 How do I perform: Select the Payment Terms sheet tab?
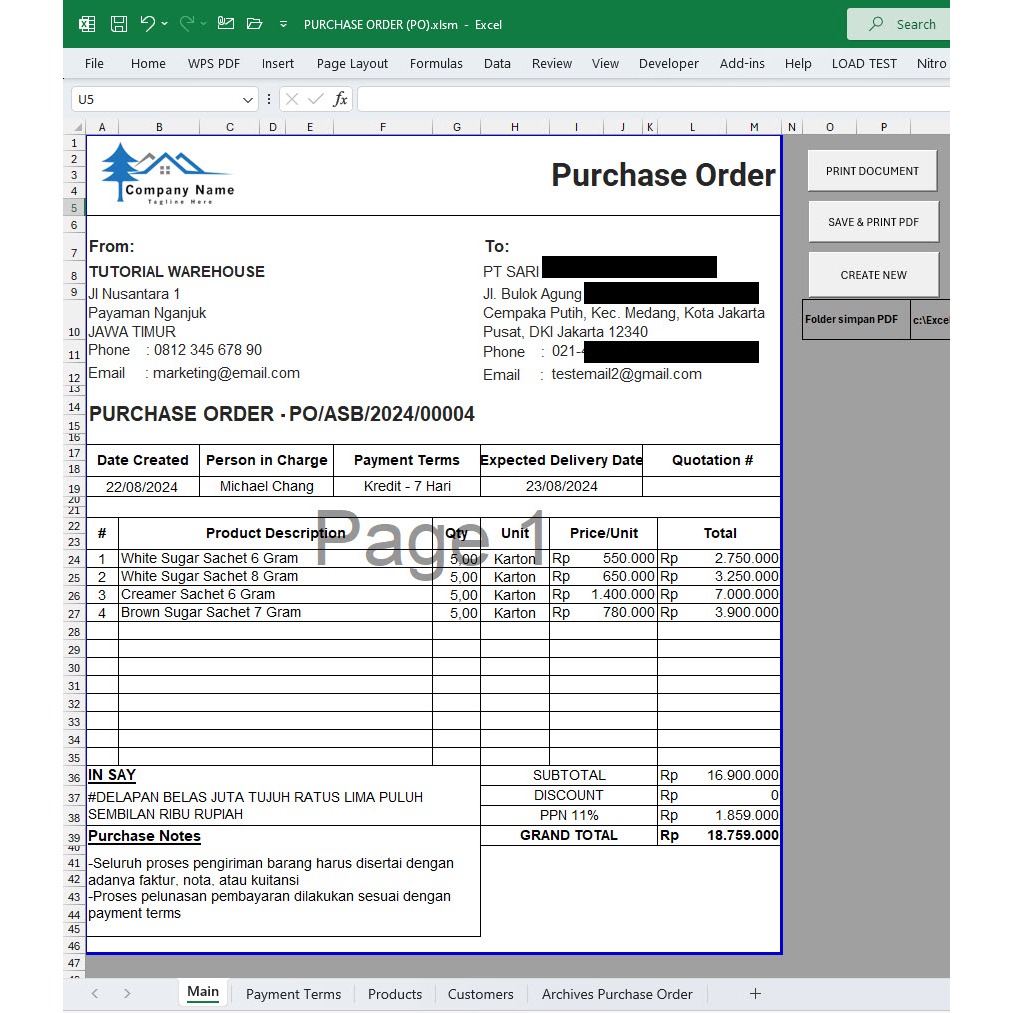pyautogui.click(x=293, y=994)
